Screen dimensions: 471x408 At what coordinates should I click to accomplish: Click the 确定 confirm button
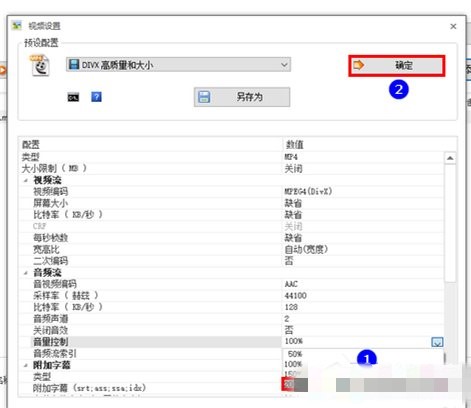tap(397, 65)
